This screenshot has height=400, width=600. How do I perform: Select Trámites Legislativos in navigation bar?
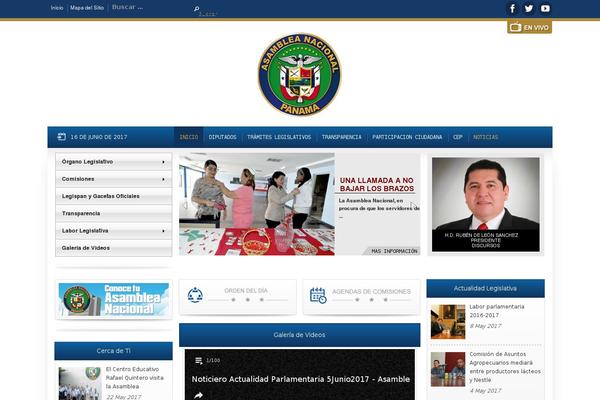point(279,137)
